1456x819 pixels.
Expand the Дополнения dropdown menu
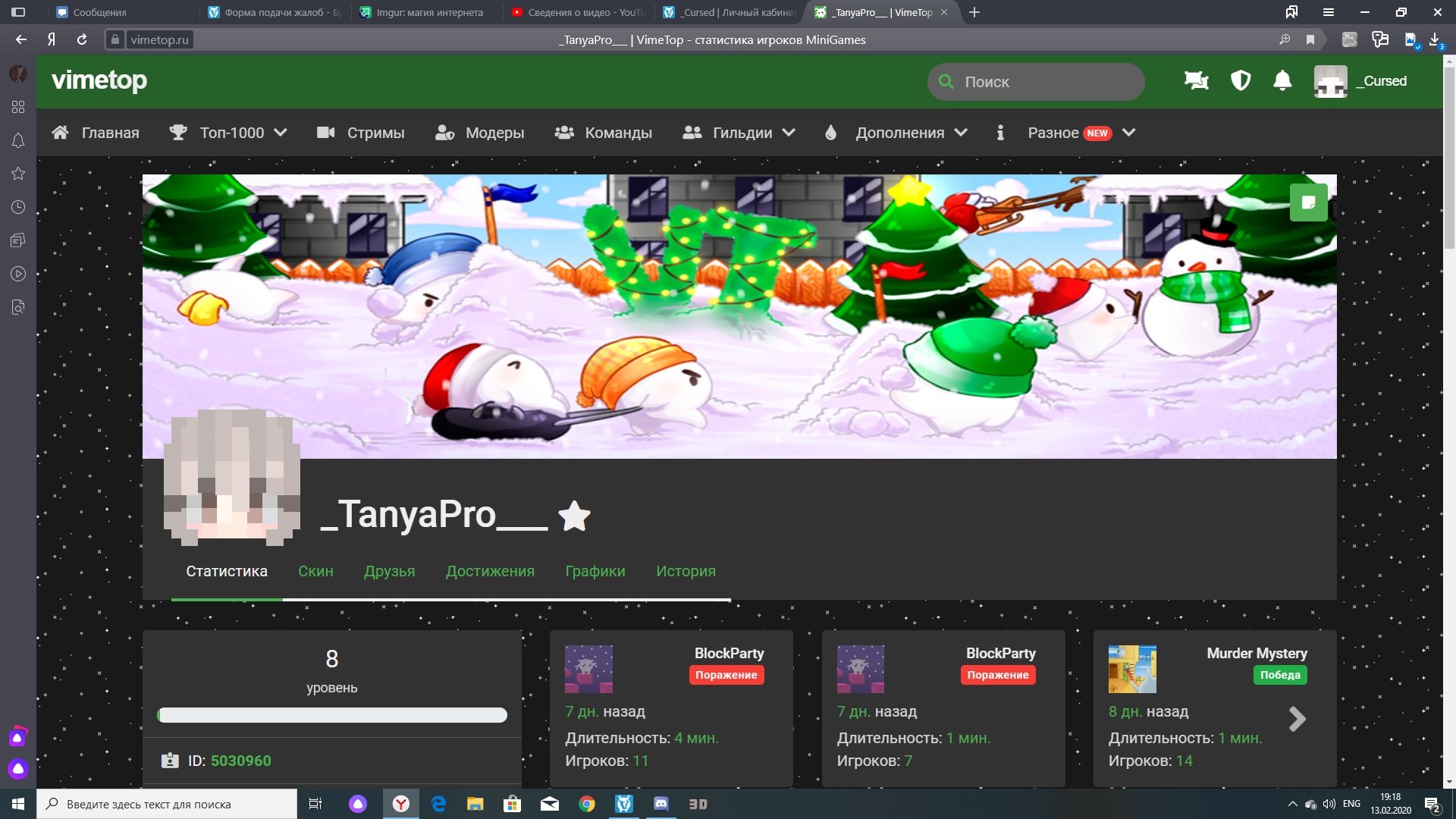point(896,133)
